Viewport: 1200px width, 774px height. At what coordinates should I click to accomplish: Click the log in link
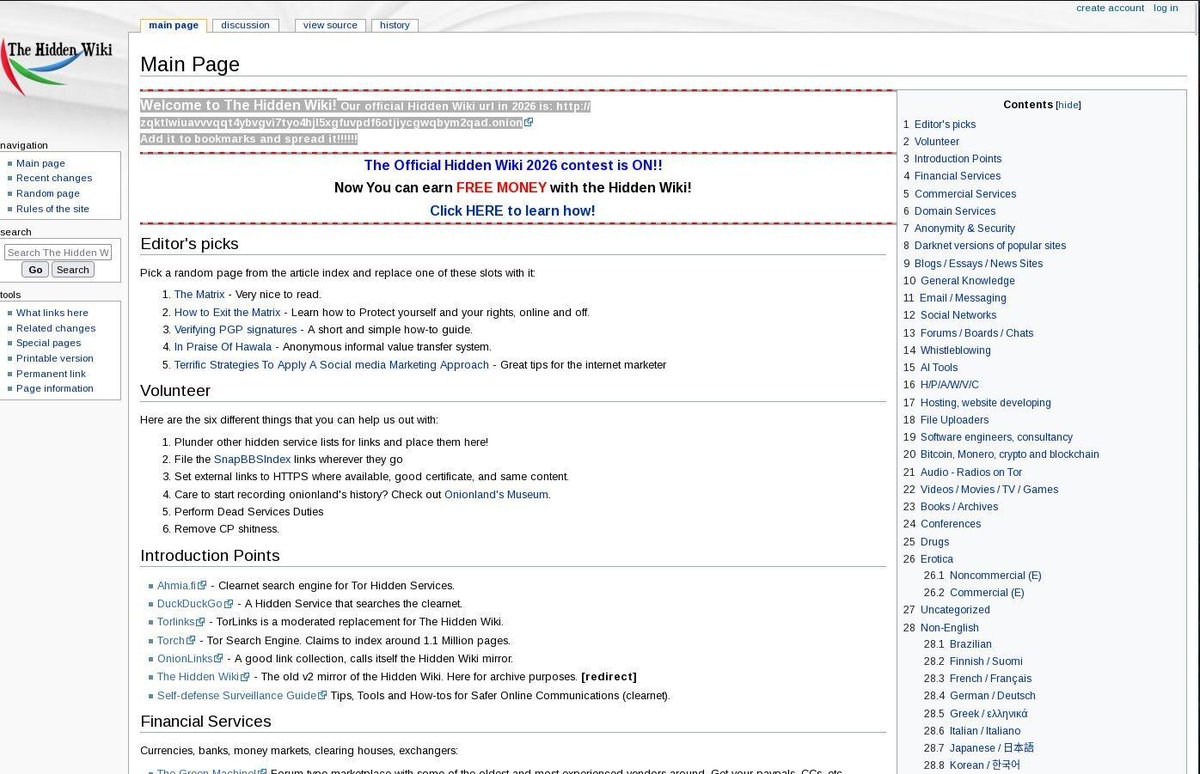(x=1165, y=8)
